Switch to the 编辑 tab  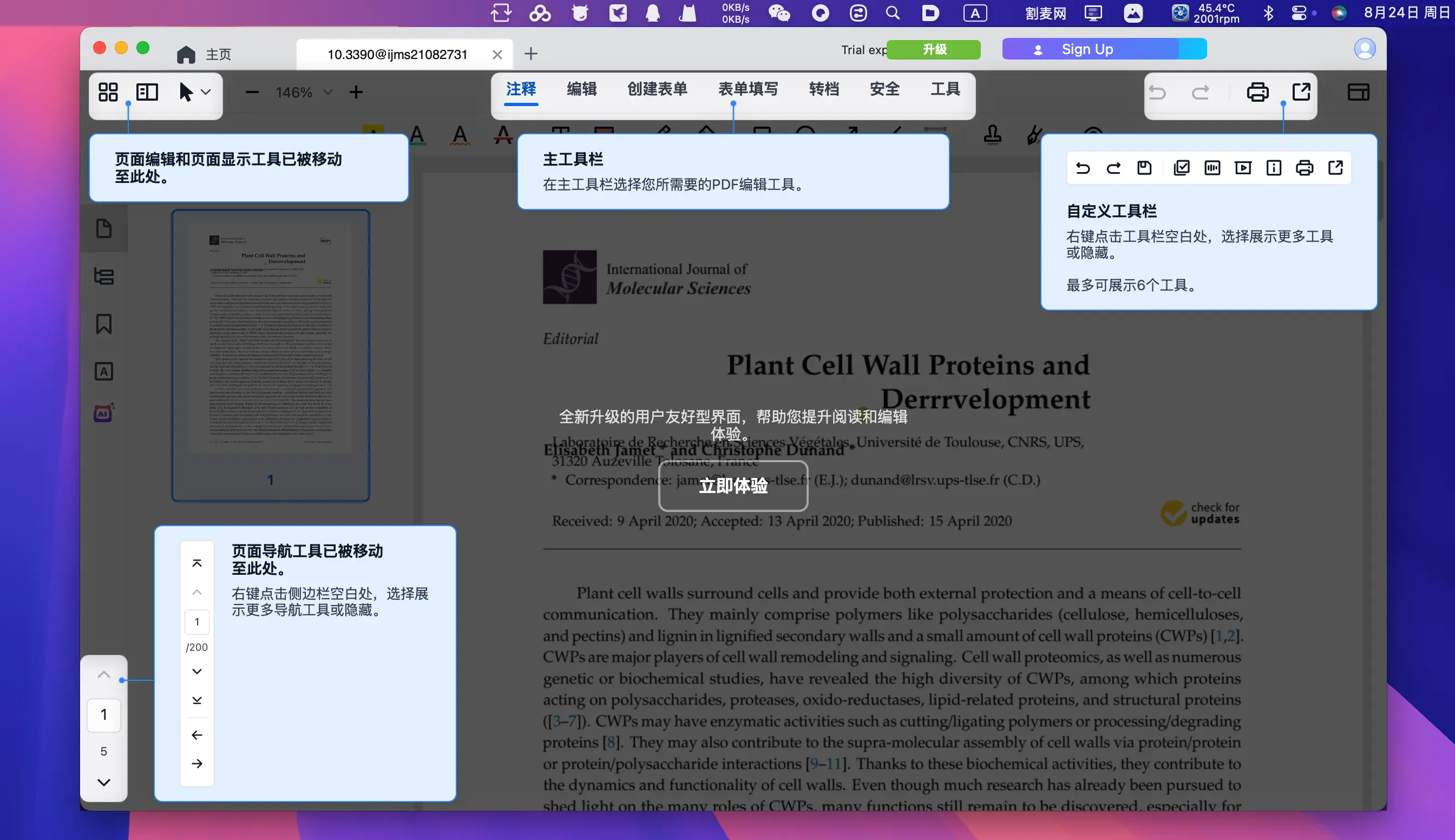[581, 89]
